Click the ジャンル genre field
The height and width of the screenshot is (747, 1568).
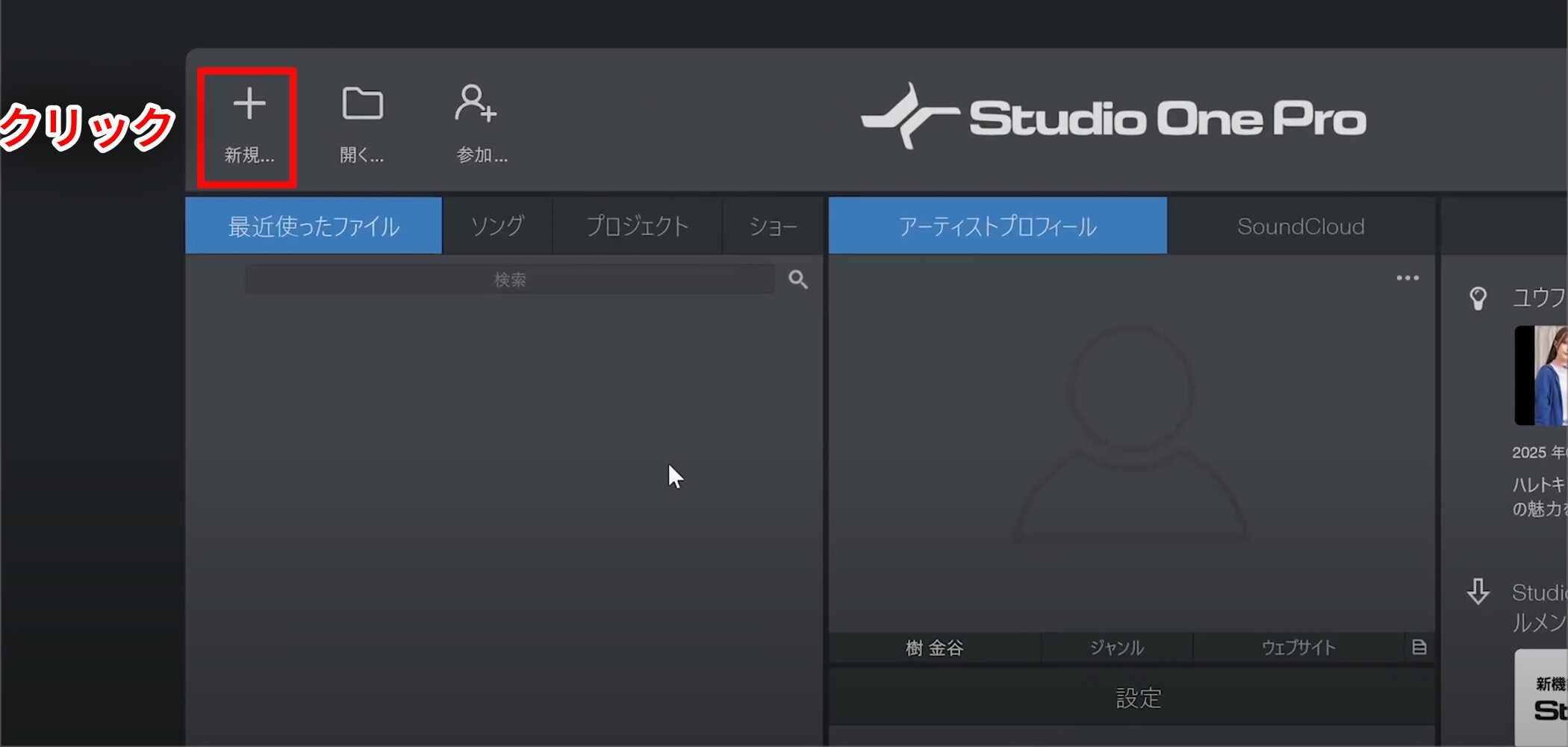(x=1116, y=648)
